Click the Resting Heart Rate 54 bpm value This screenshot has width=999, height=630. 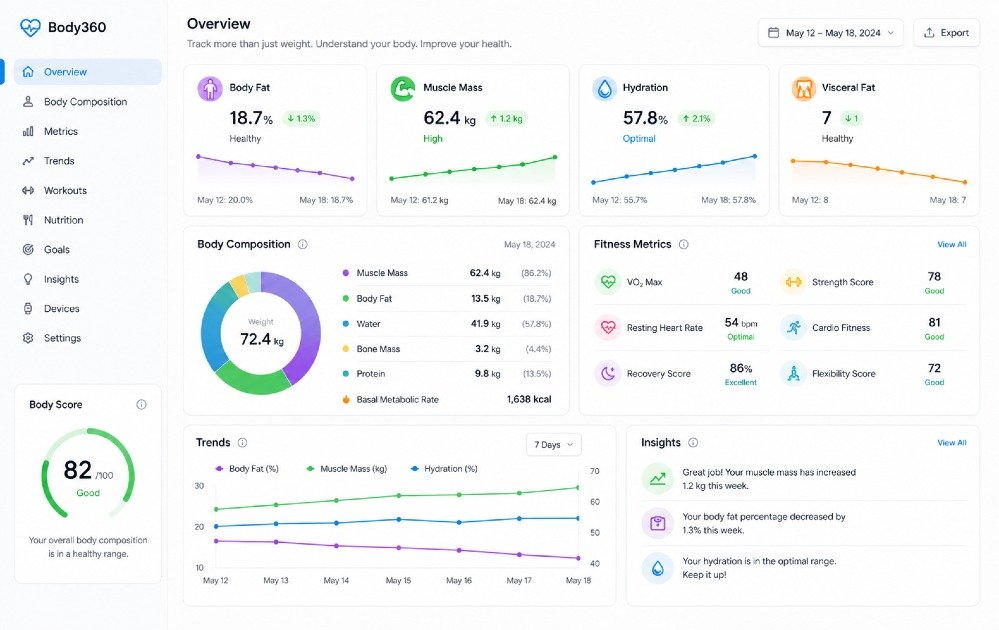pyautogui.click(x=741, y=322)
